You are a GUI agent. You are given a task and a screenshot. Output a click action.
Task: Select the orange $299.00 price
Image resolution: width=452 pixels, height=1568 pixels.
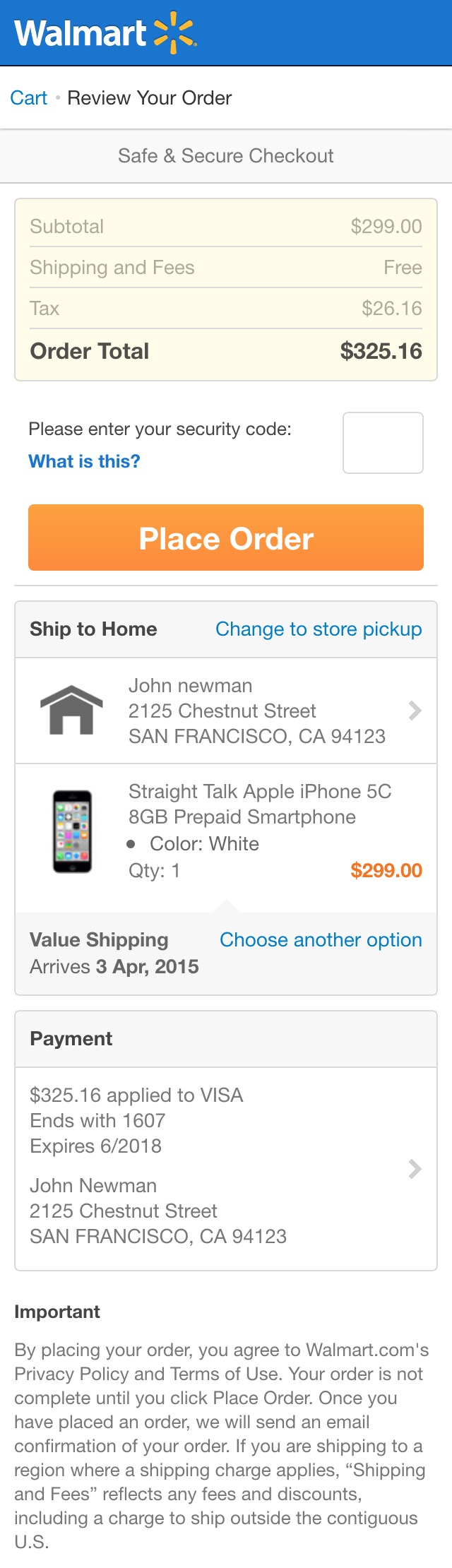coord(387,871)
